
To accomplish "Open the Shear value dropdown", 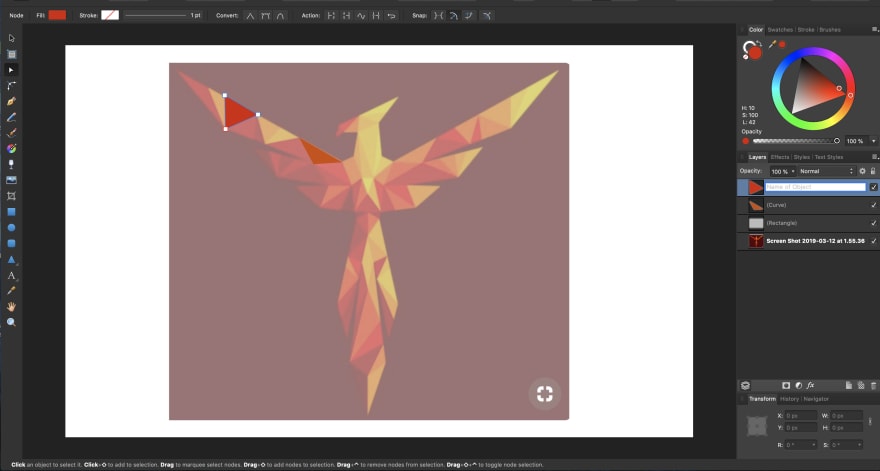I will coord(859,445).
